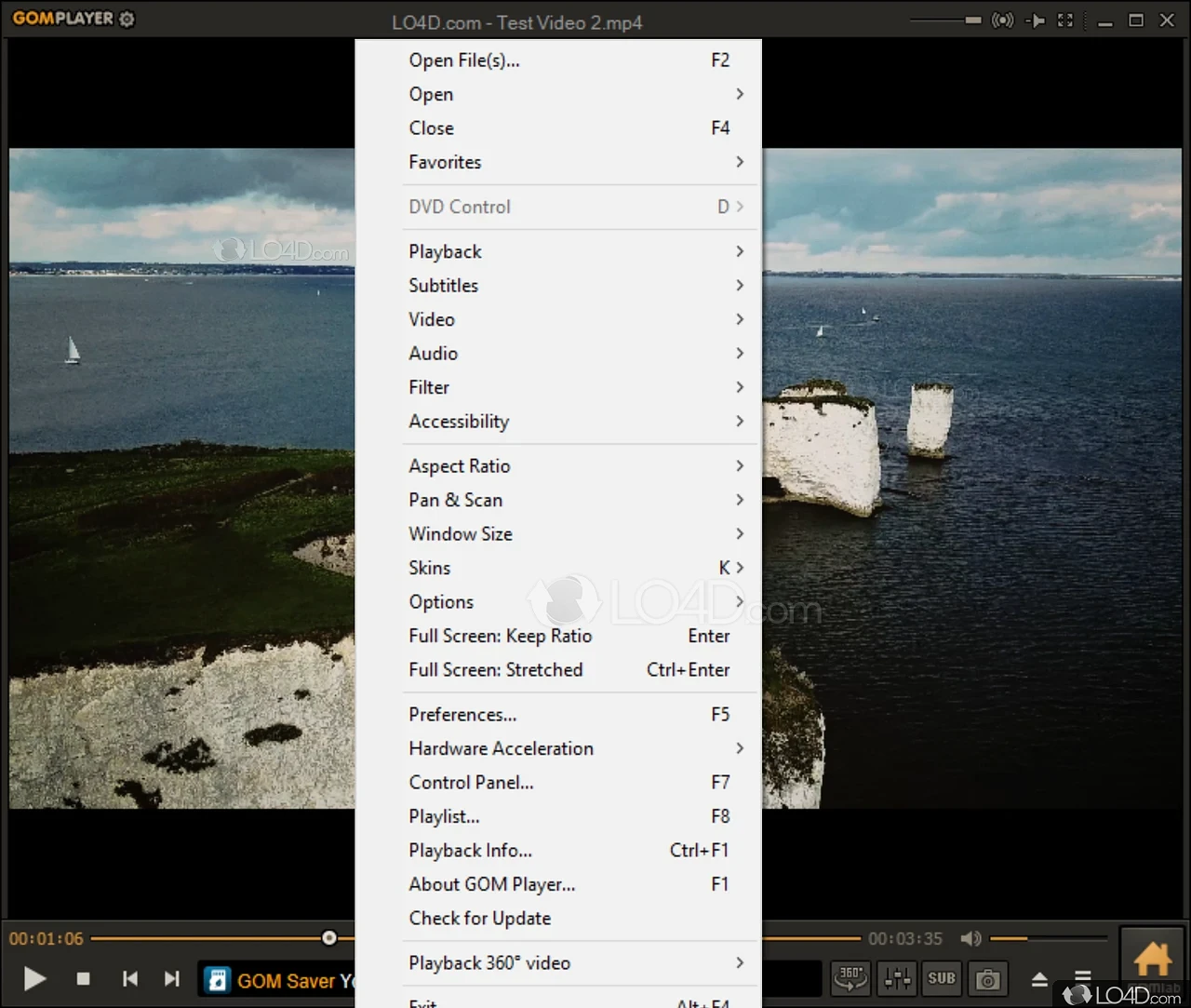
Task: Select Full Screen: Keep Ratio
Action: click(558, 636)
